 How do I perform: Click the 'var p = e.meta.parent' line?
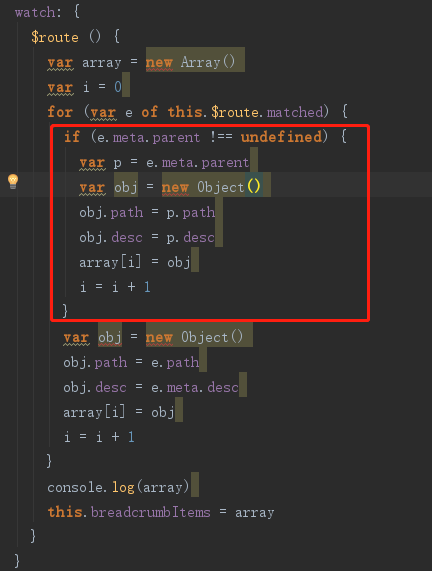(x=164, y=162)
